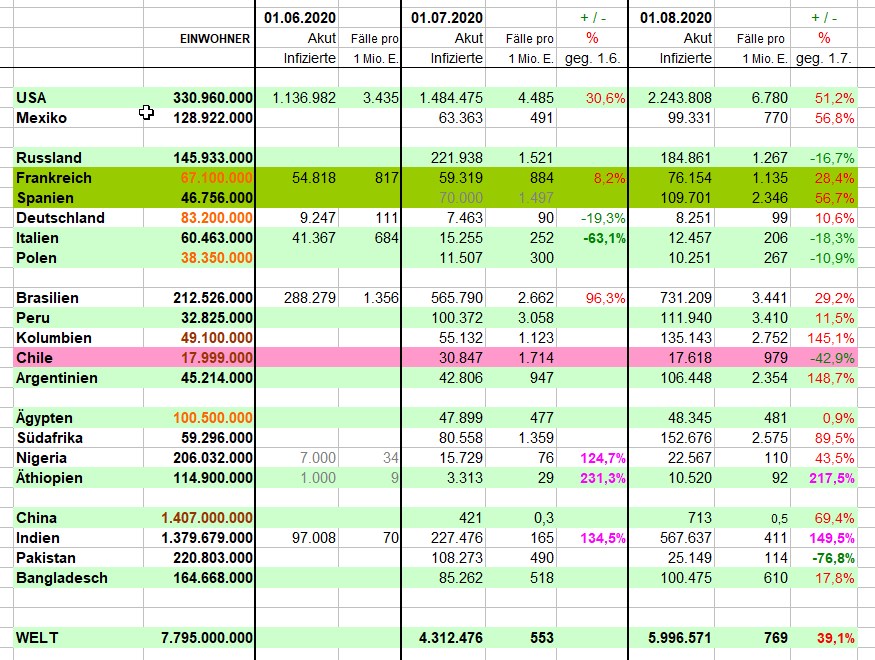875x660 pixels.
Task: Select Brasilien's 96,3% change cell
Action: click(x=593, y=298)
